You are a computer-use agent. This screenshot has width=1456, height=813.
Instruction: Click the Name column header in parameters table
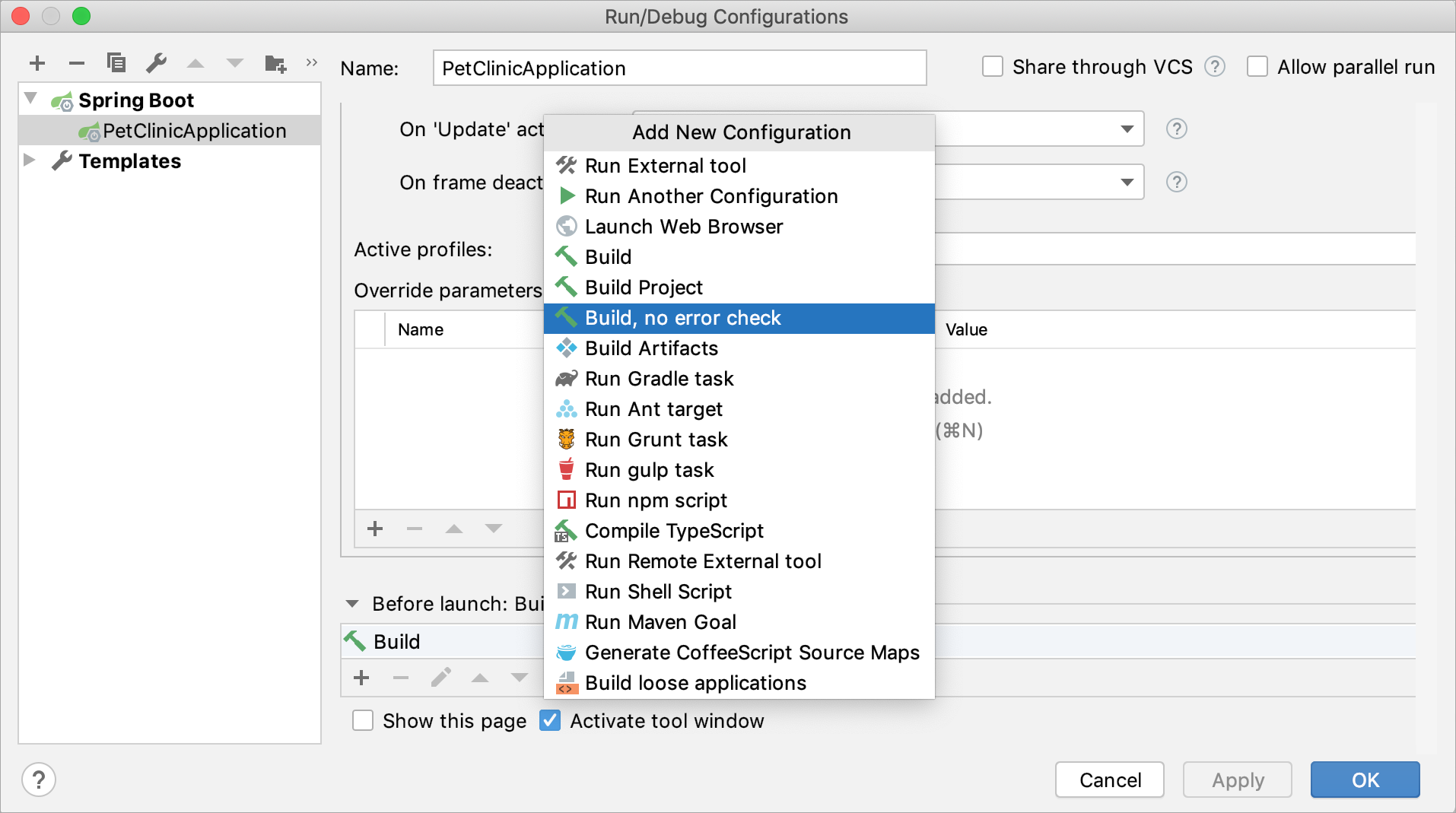click(421, 329)
